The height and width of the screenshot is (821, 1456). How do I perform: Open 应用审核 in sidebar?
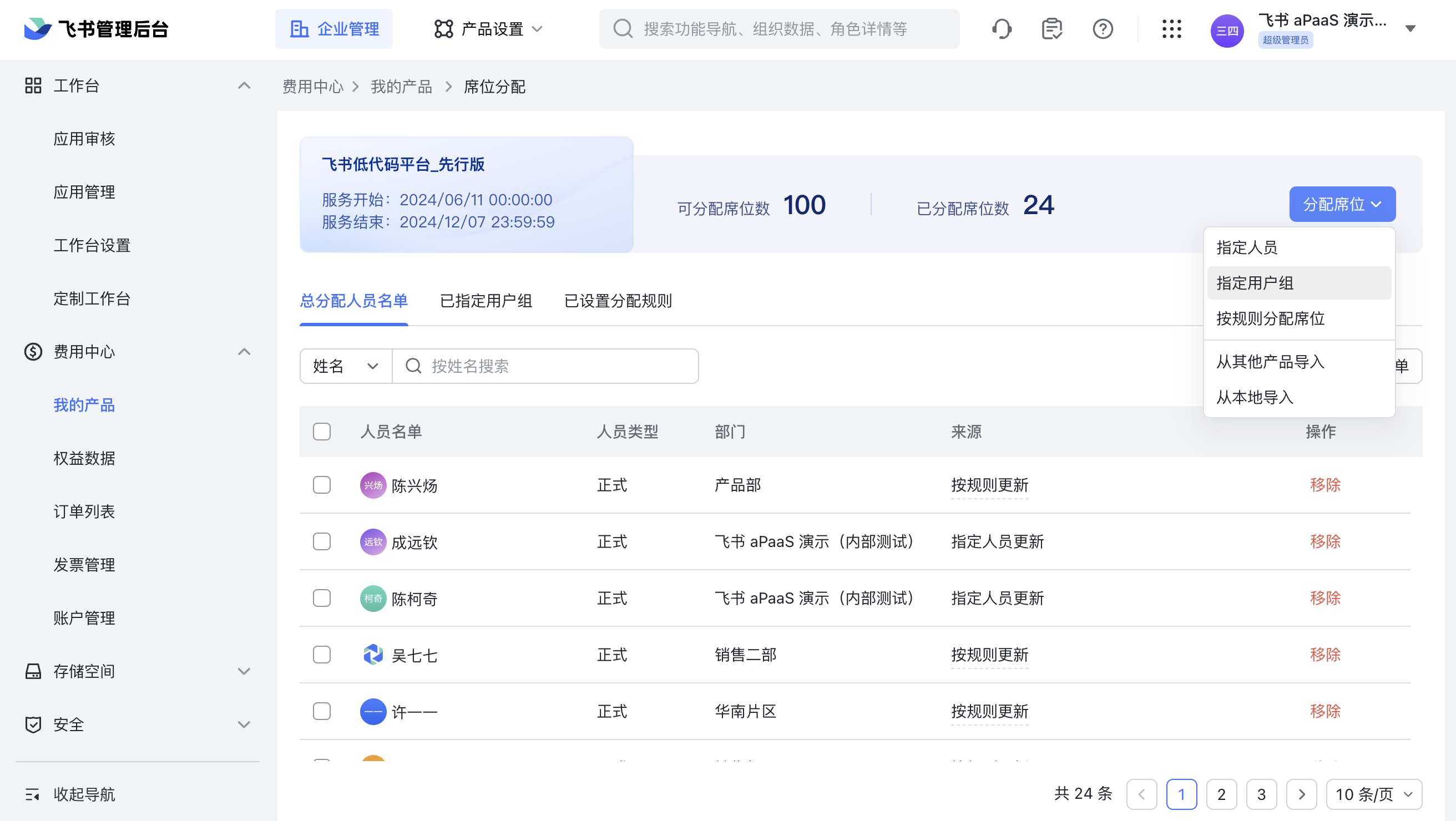(x=84, y=139)
